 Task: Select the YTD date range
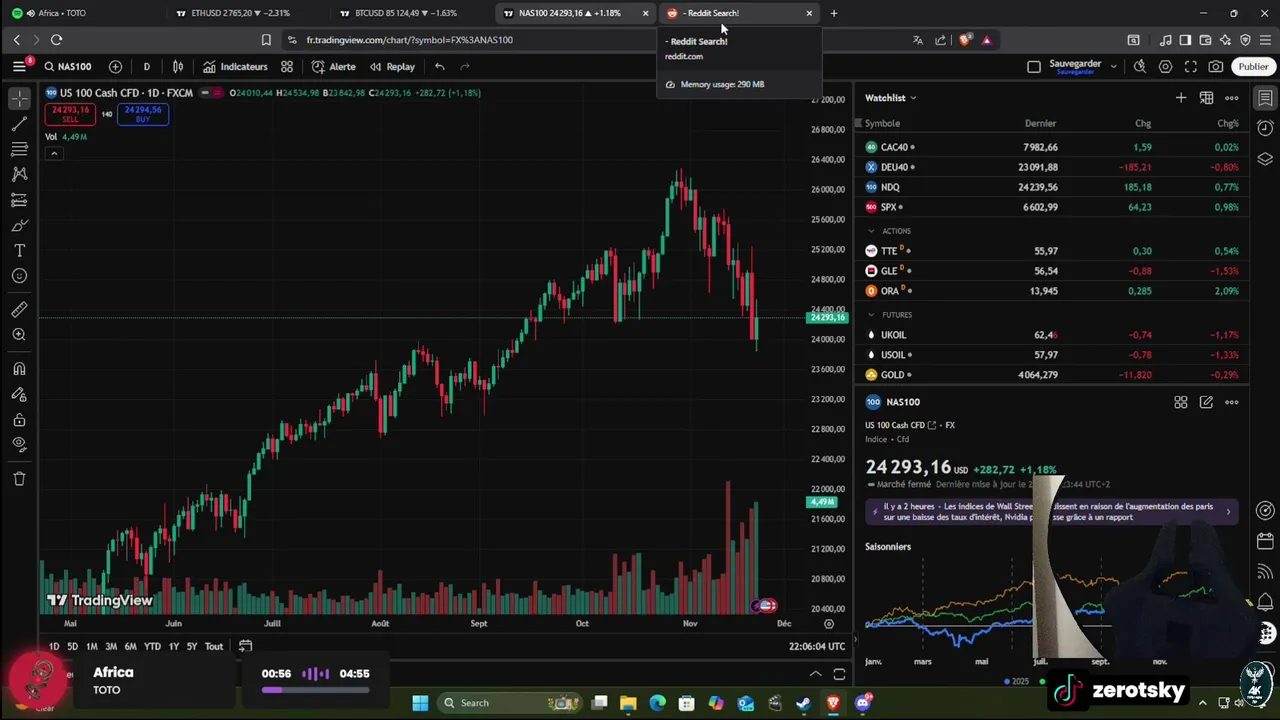point(152,647)
